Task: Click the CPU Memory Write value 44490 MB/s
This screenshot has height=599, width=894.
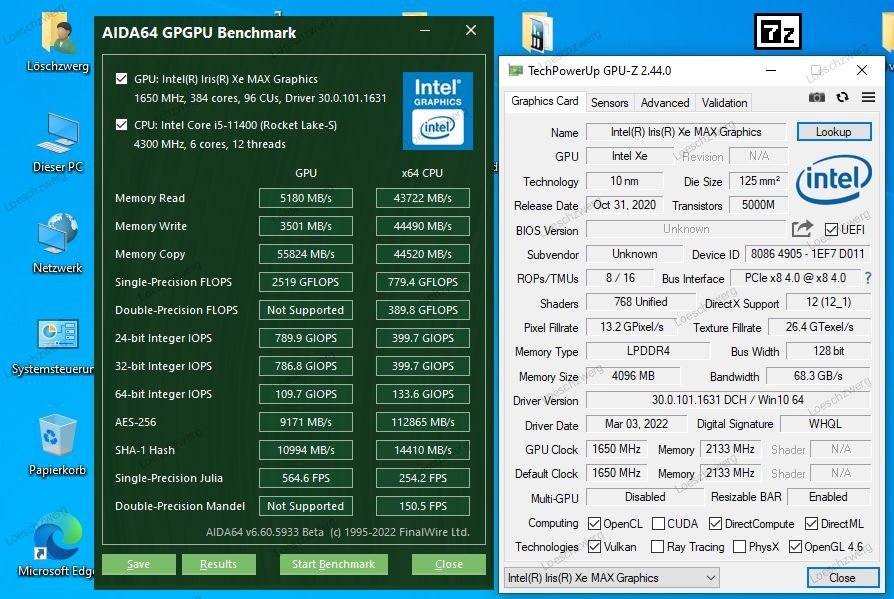Action: point(422,226)
